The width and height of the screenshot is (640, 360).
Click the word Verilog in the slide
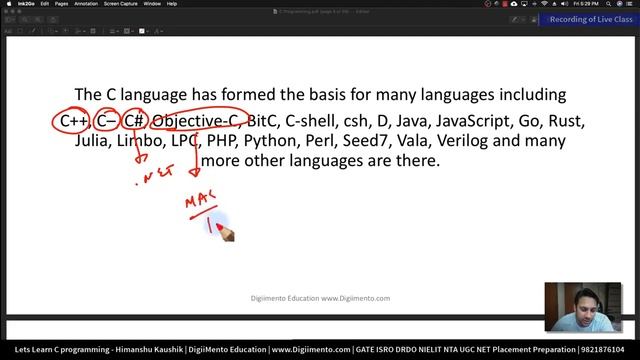pyautogui.click(x=462, y=141)
